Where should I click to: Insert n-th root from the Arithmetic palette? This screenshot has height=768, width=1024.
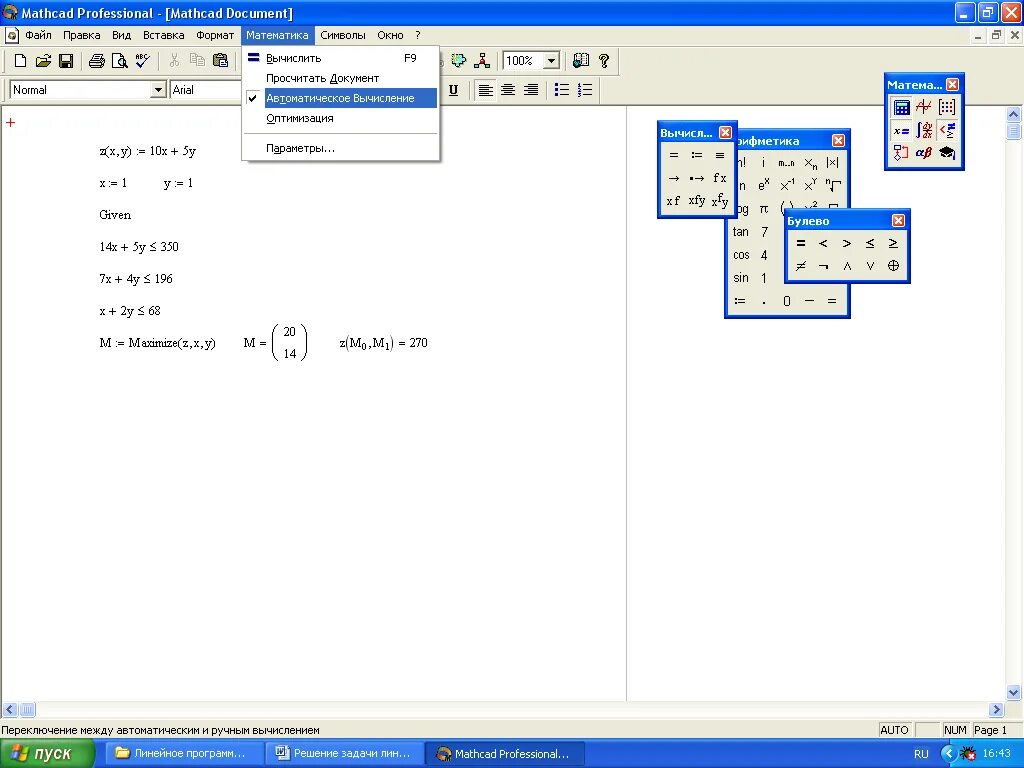click(x=832, y=185)
